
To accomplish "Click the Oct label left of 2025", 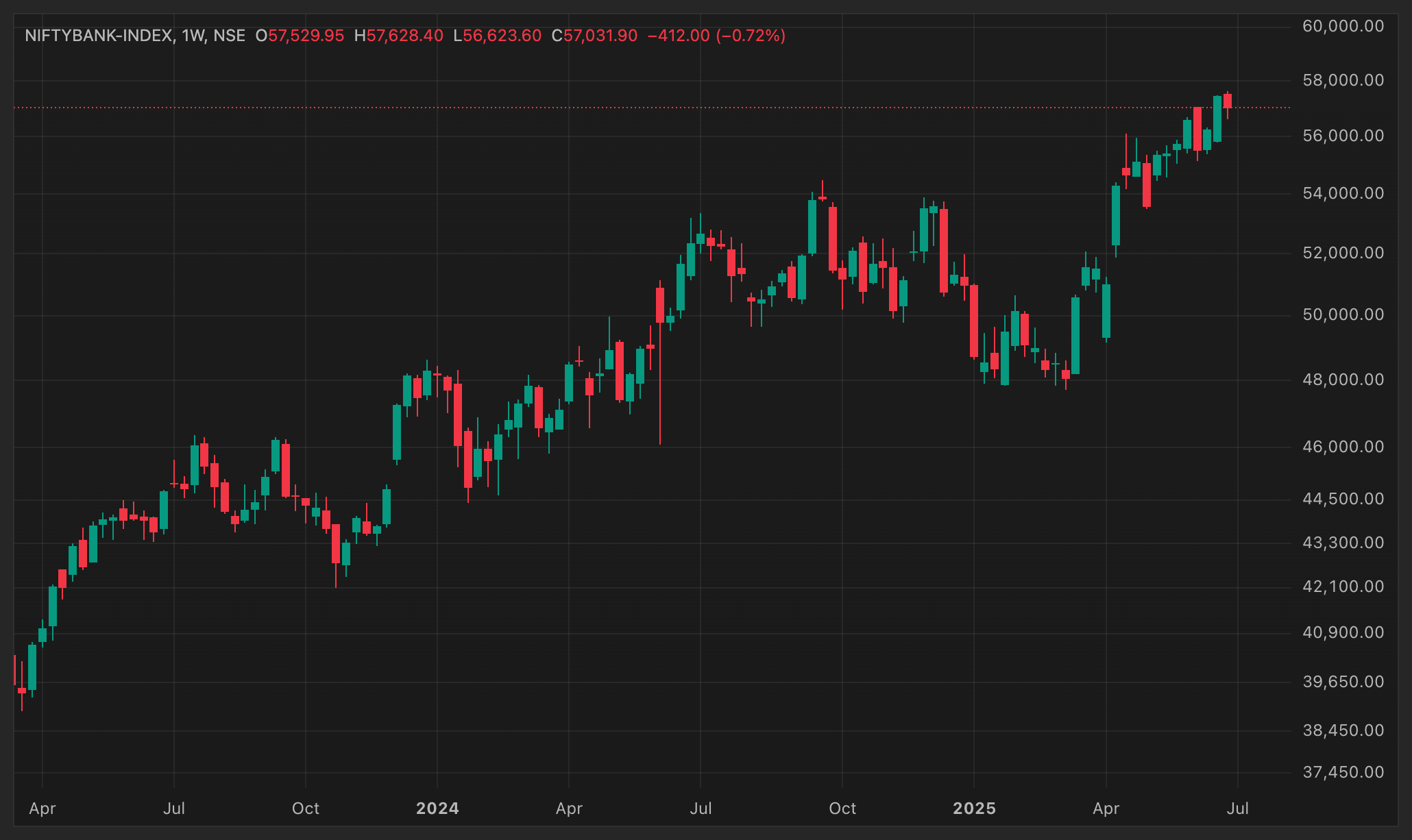I will [842, 808].
